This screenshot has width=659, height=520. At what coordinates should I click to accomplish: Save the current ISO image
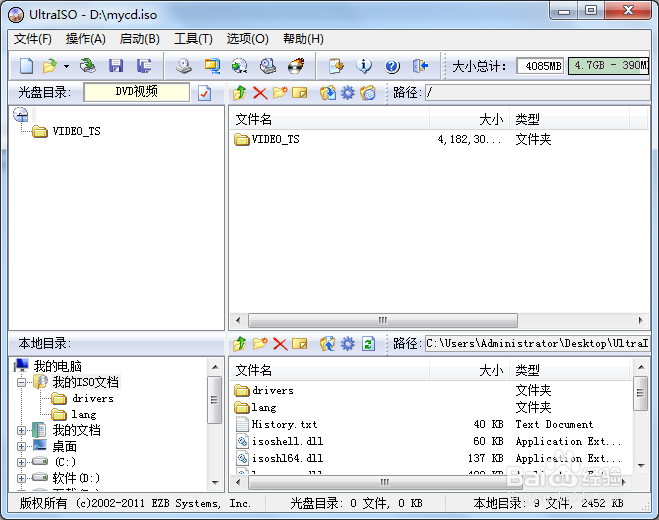pyautogui.click(x=116, y=66)
